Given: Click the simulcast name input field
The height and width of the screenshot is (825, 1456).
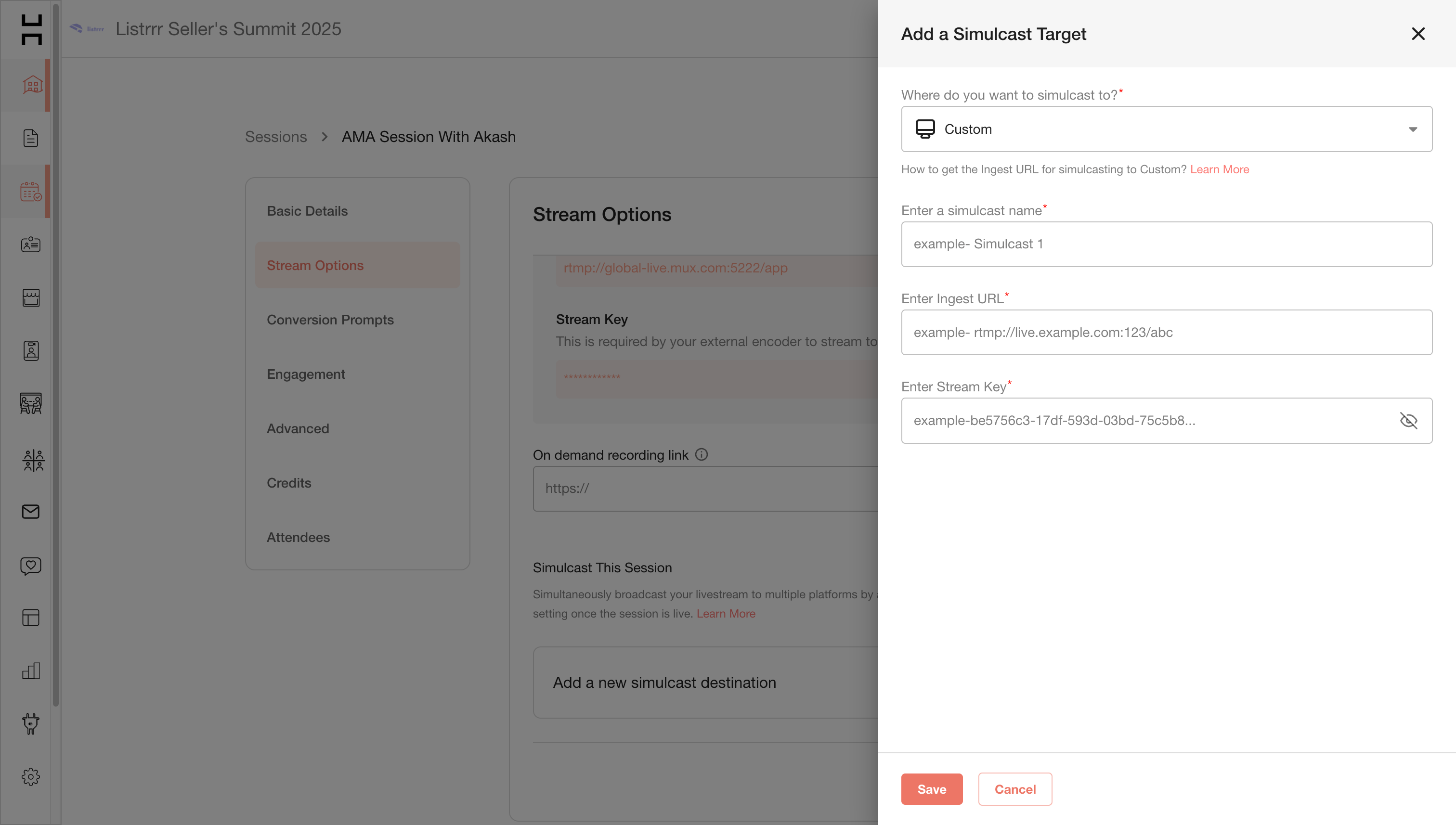Looking at the screenshot, I should 1166,244.
